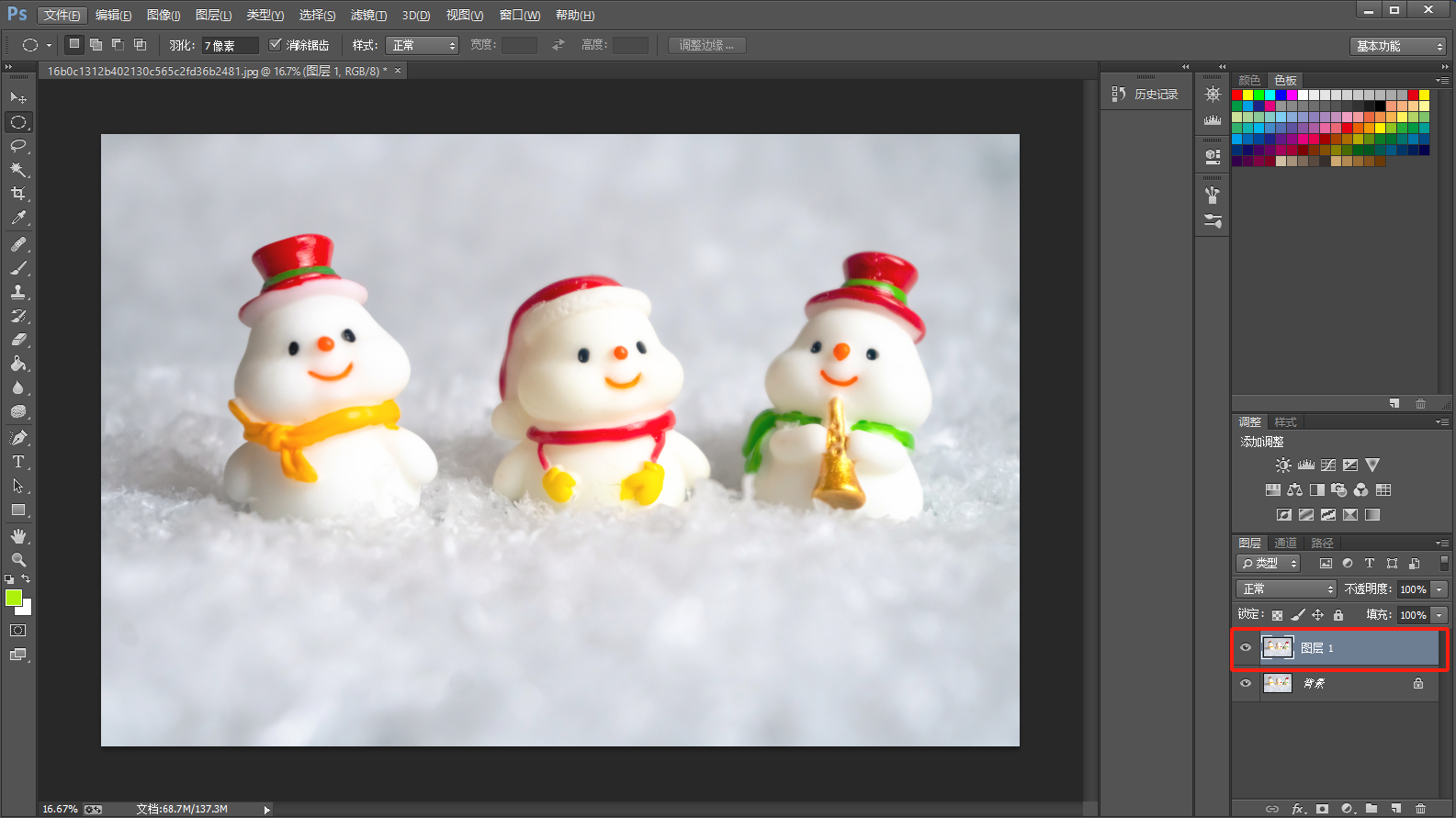Toggle the anti-alias checkbox
This screenshot has height=818, width=1456.
275,45
